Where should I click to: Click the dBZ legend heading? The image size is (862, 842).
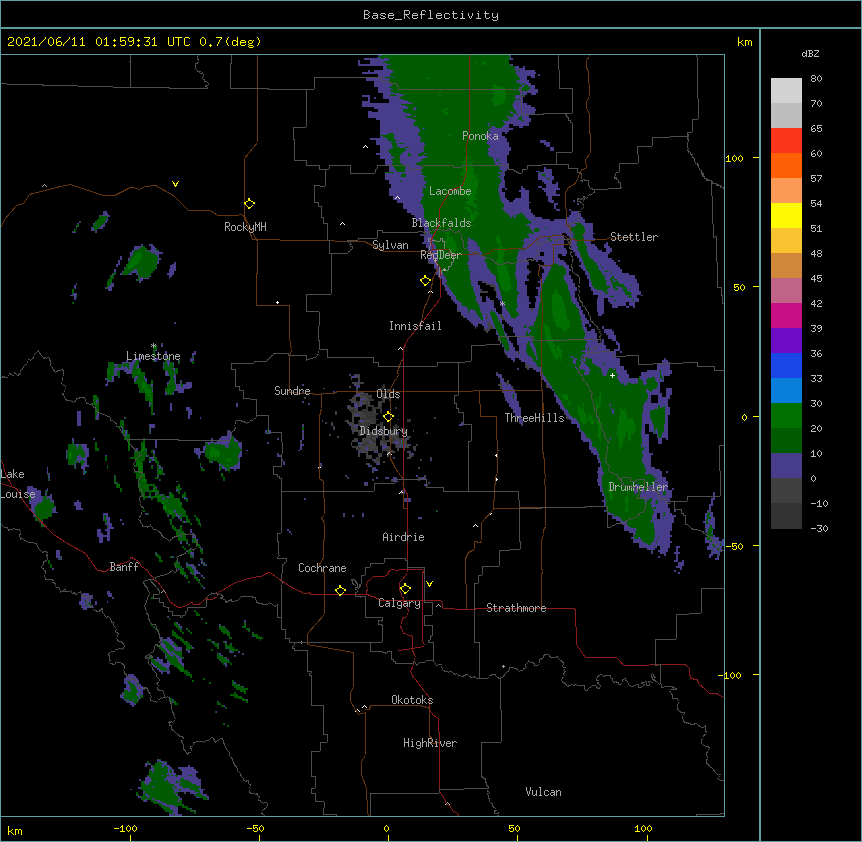pyautogui.click(x=810, y=54)
